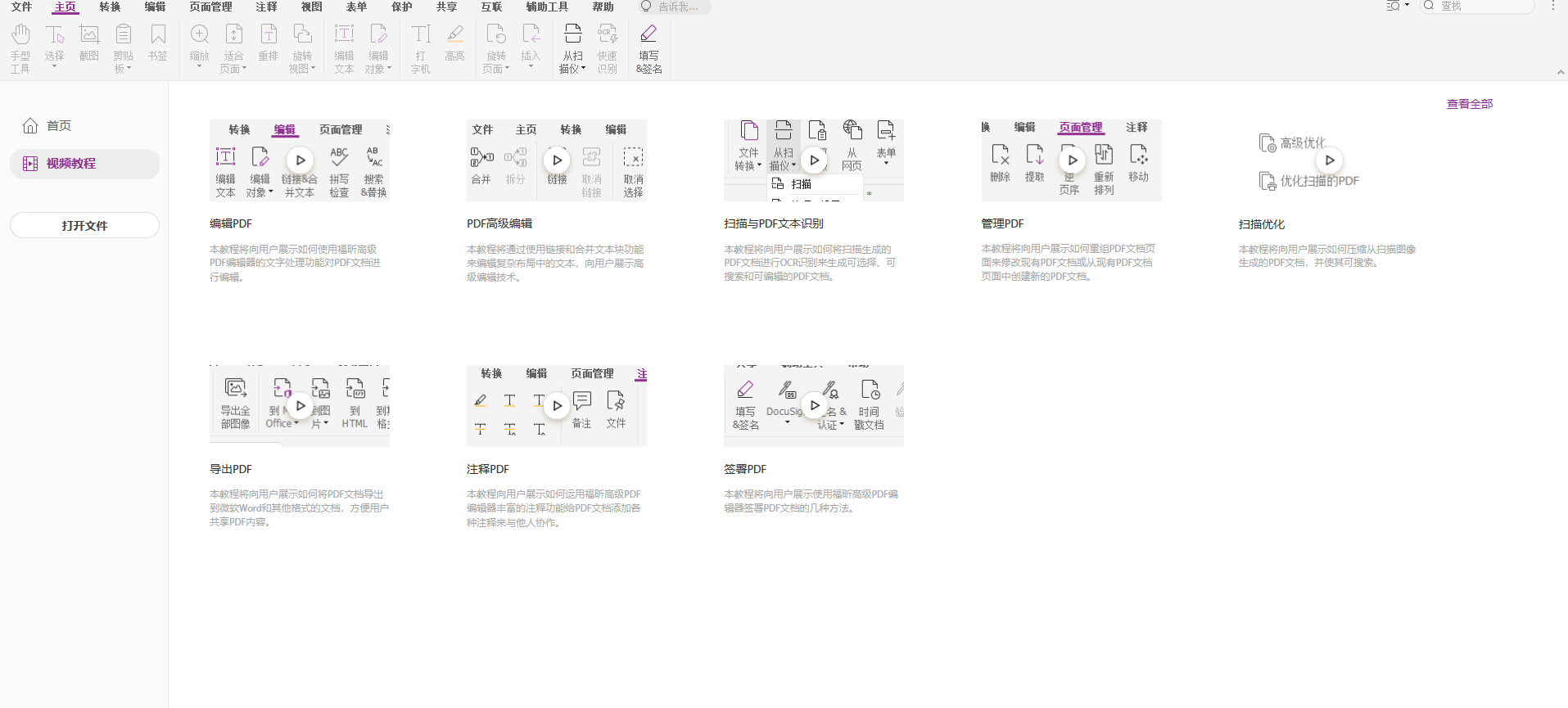Open the 管理PDF tutorial title
This screenshot has height=708, width=1568.
pyautogui.click(x=1002, y=223)
